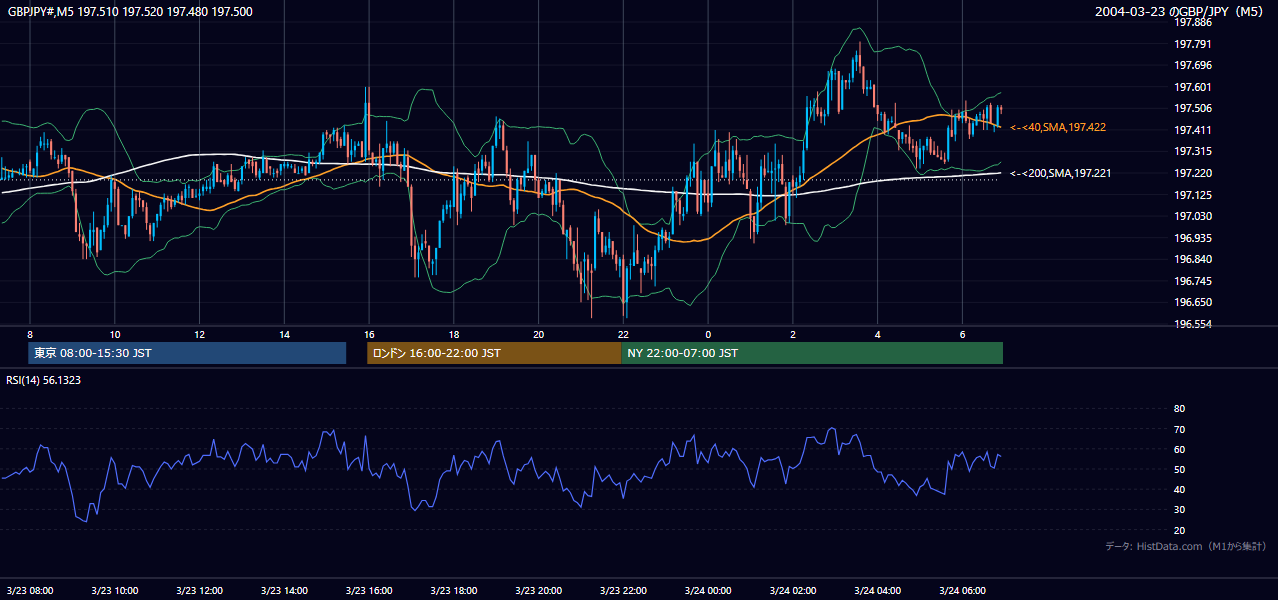Click the chart title 2004-03-23 のGBP/JPY (M5)
Viewport: 1278px width, 600px height.
point(1180,11)
